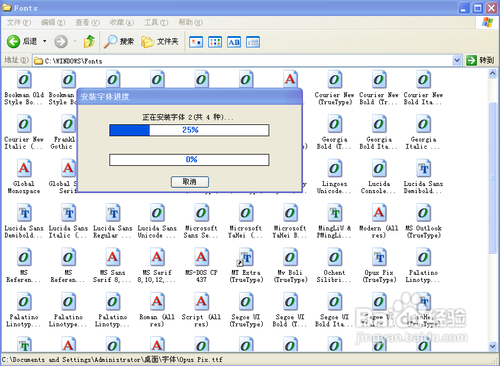Select Palatino Linotyp... icon beside Opus Pix
500x366 pixels.
[x=423, y=257]
